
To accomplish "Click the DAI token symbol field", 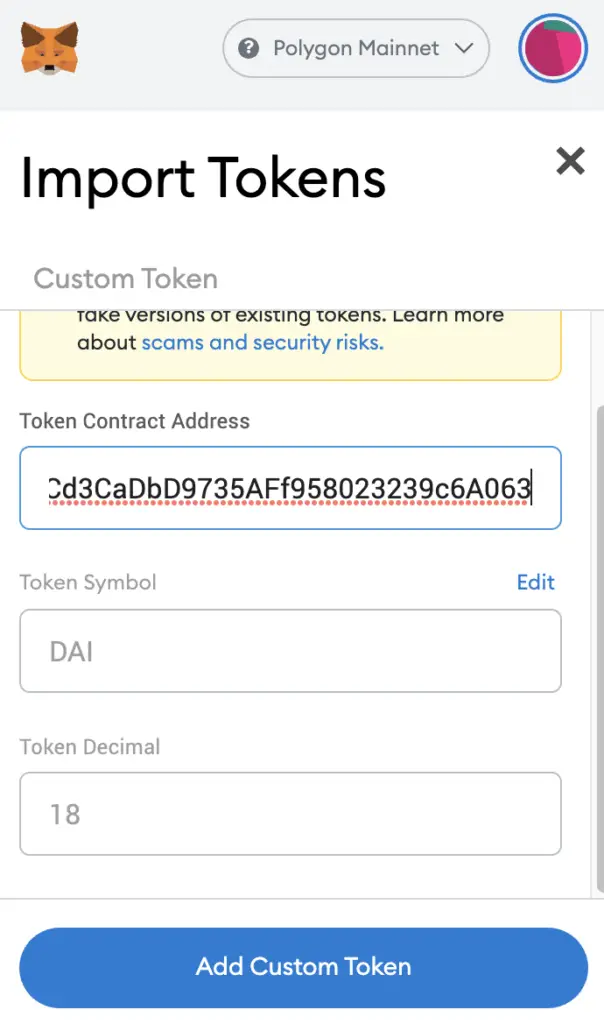I will [291, 651].
